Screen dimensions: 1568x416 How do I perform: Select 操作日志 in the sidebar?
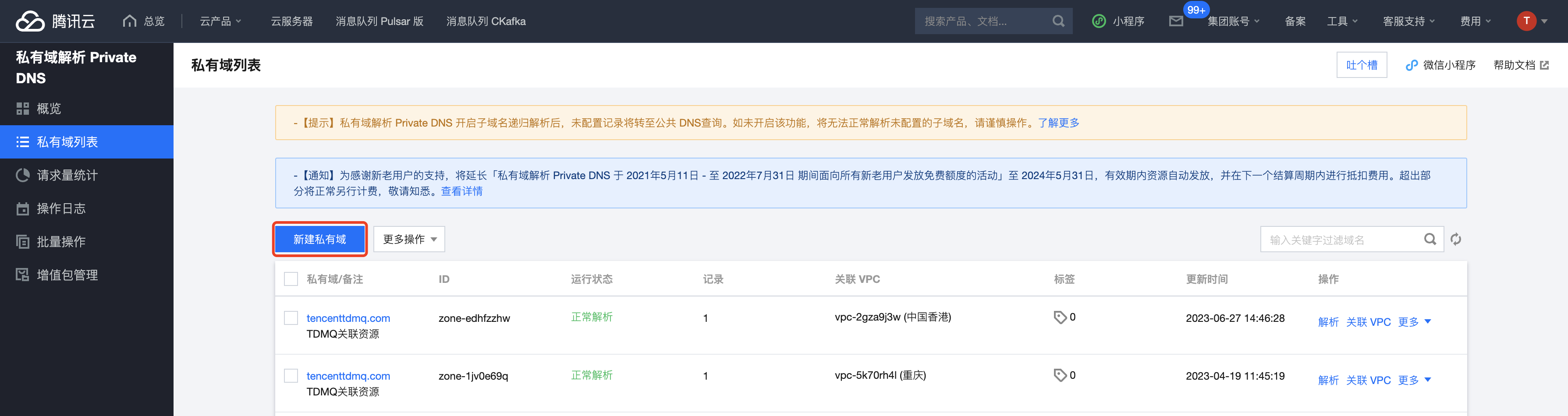click(86, 208)
